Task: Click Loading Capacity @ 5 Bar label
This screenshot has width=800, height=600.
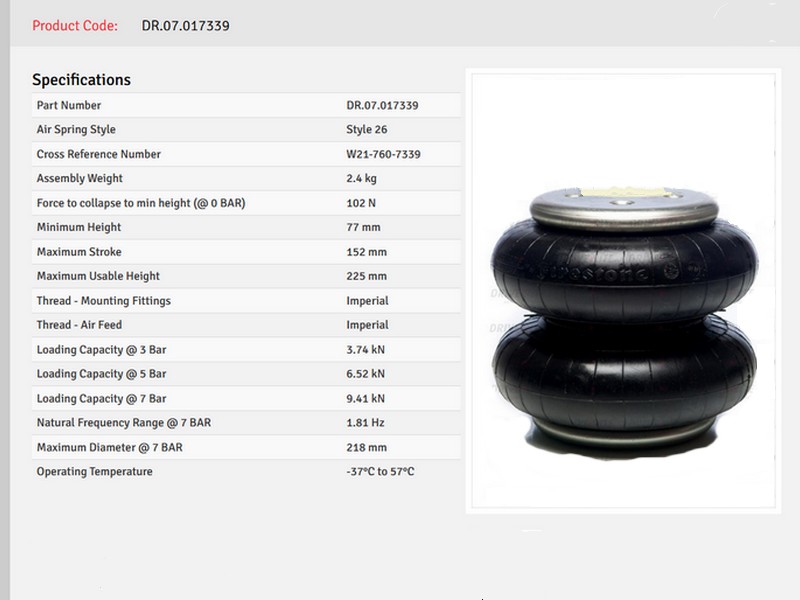Action: pos(102,374)
